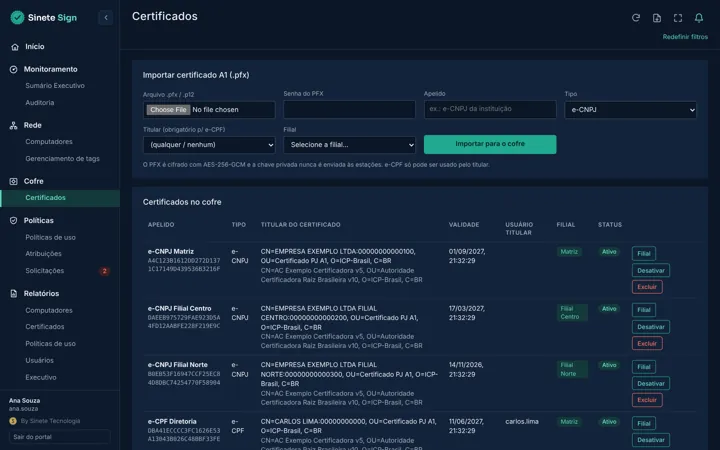Open the Titular (qualquer / nenhum) dropdown
This screenshot has height=450, width=720.
(209, 145)
